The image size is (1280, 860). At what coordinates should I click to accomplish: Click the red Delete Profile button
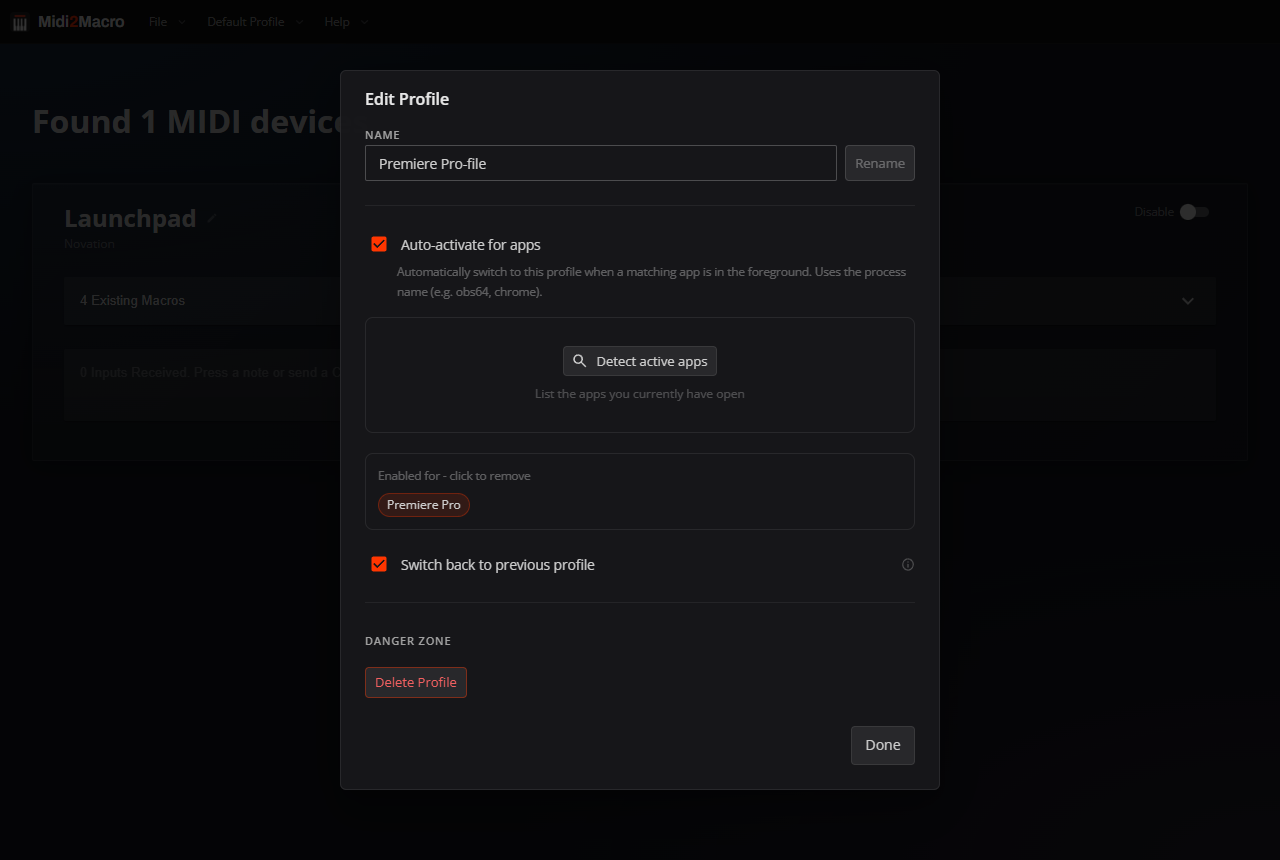tap(416, 682)
